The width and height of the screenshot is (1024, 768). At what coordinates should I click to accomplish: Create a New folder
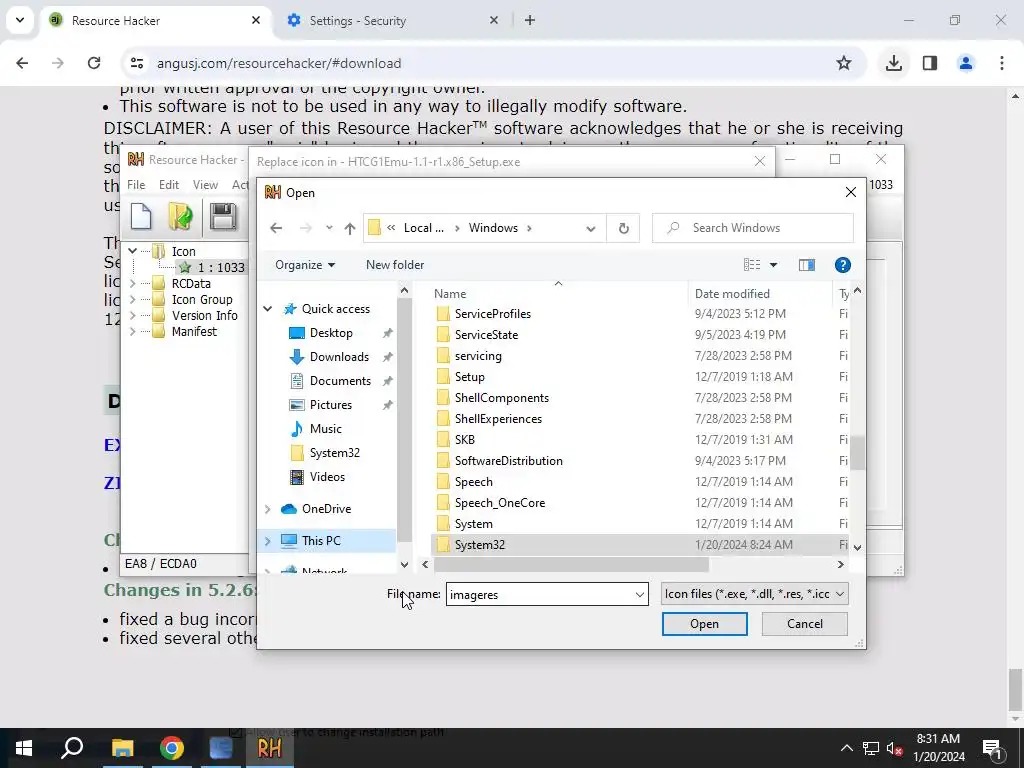(x=394, y=265)
